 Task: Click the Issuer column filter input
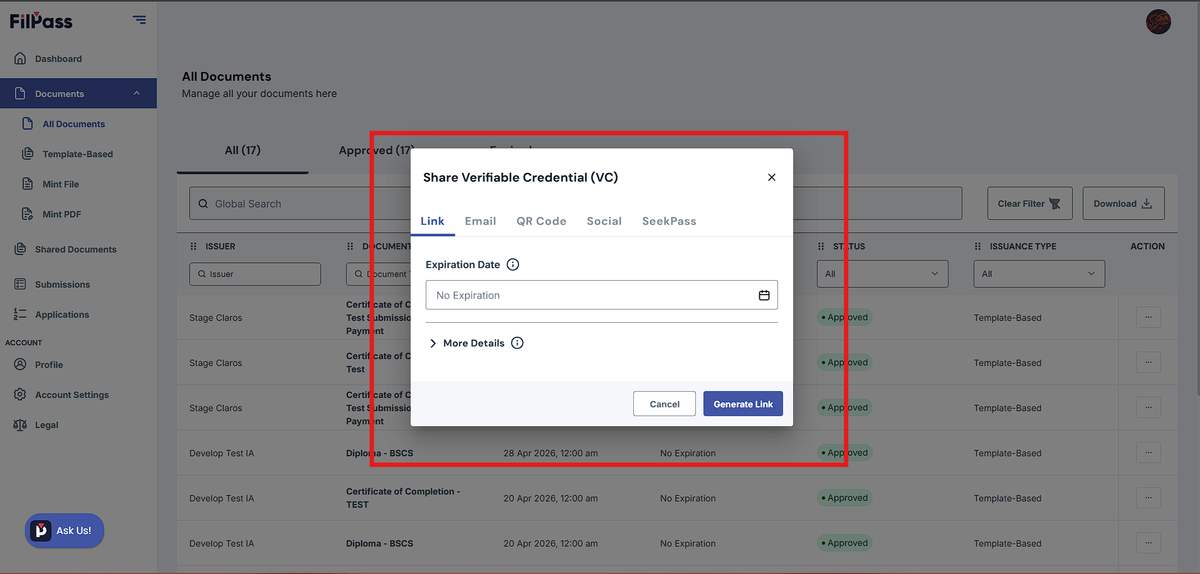[x=255, y=274]
